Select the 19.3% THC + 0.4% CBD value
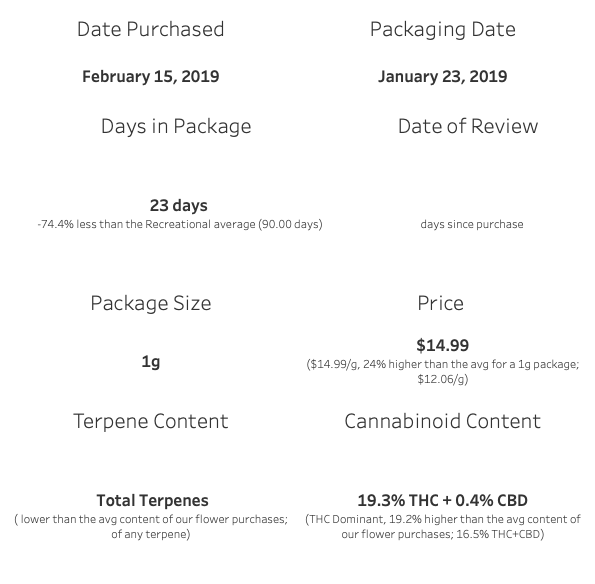The height and width of the screenshot is (584, 595). point(442,501)
